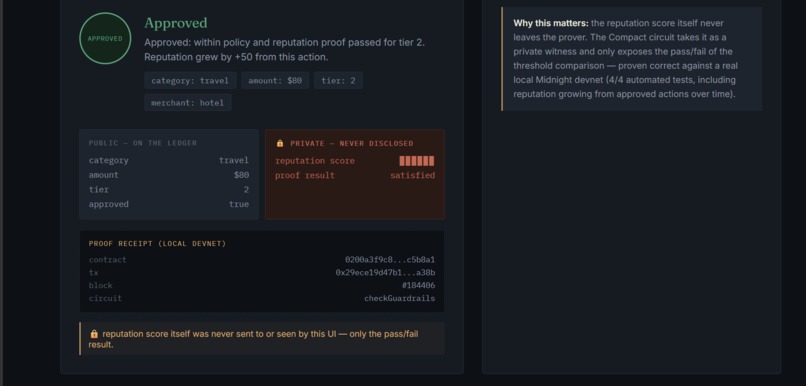
Task: Select the 'amount: $80' tag chip
Action: click(x=275, y=81)
